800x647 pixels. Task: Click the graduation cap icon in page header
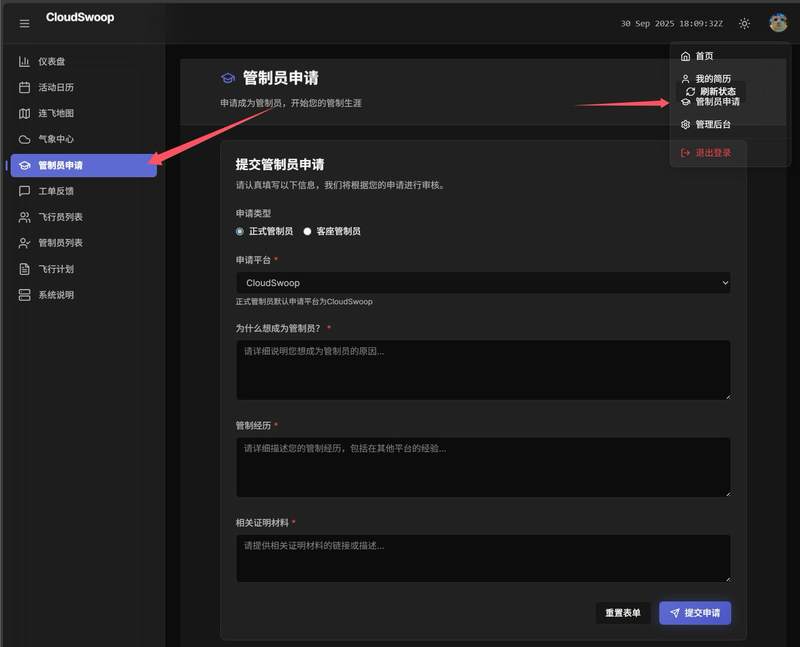coord(228,78)
